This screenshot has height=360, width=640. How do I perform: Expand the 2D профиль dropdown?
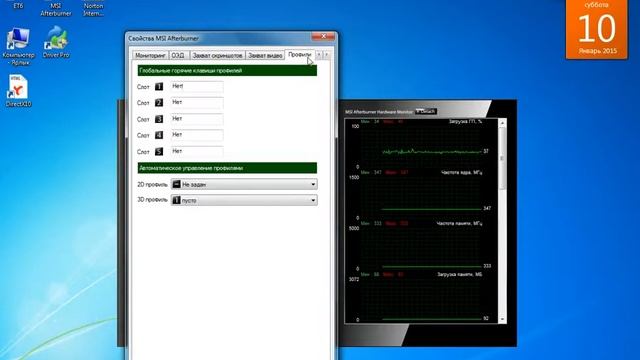click(244, 184)
